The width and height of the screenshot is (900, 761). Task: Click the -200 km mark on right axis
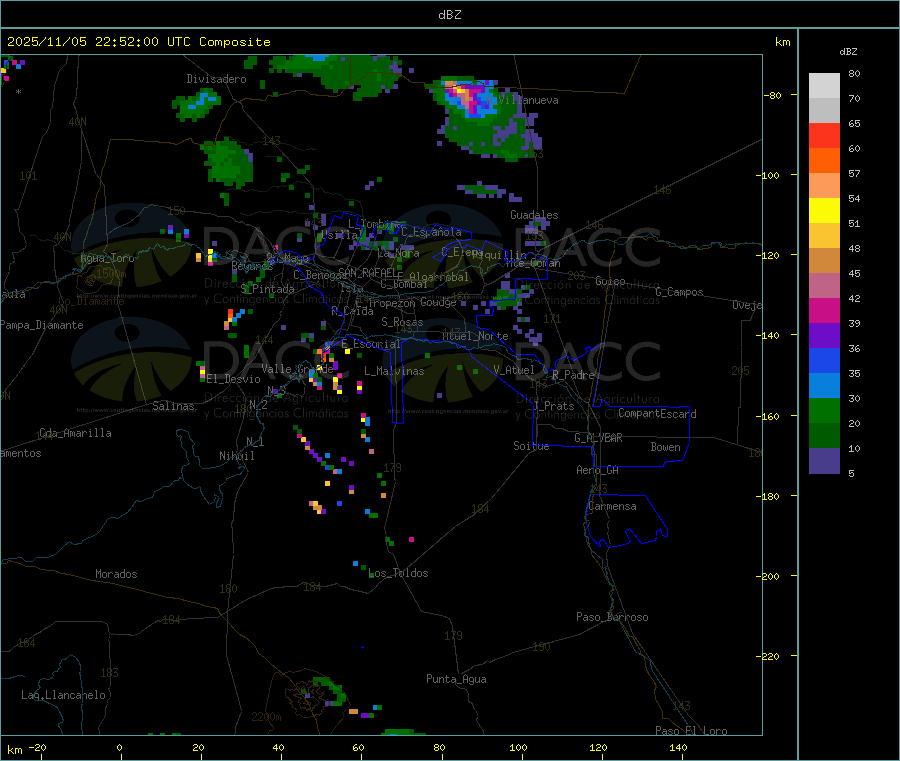point(767,577)
